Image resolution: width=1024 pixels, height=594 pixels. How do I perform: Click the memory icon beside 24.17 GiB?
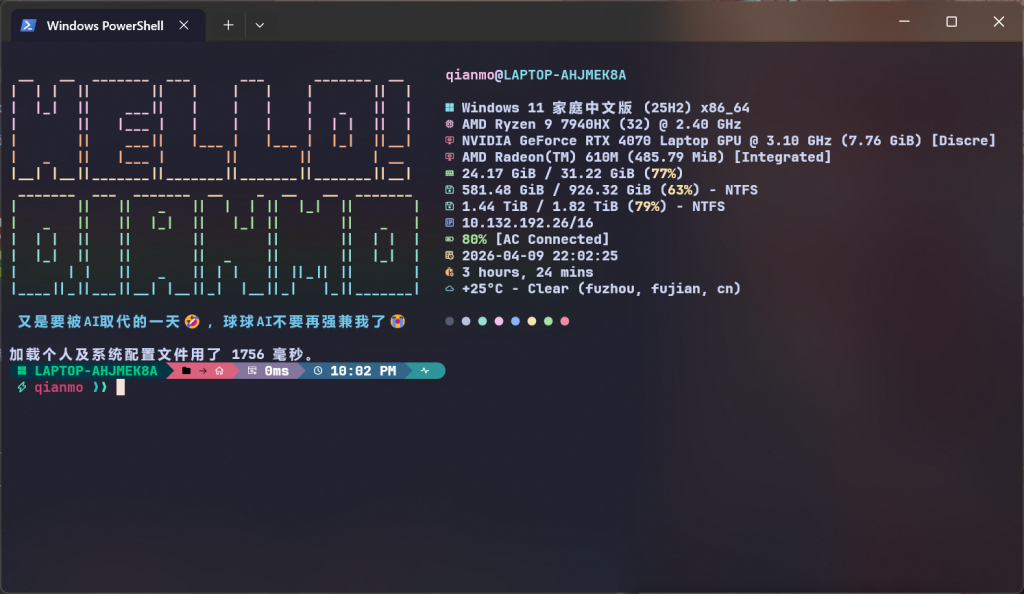(x=449, y=174)
